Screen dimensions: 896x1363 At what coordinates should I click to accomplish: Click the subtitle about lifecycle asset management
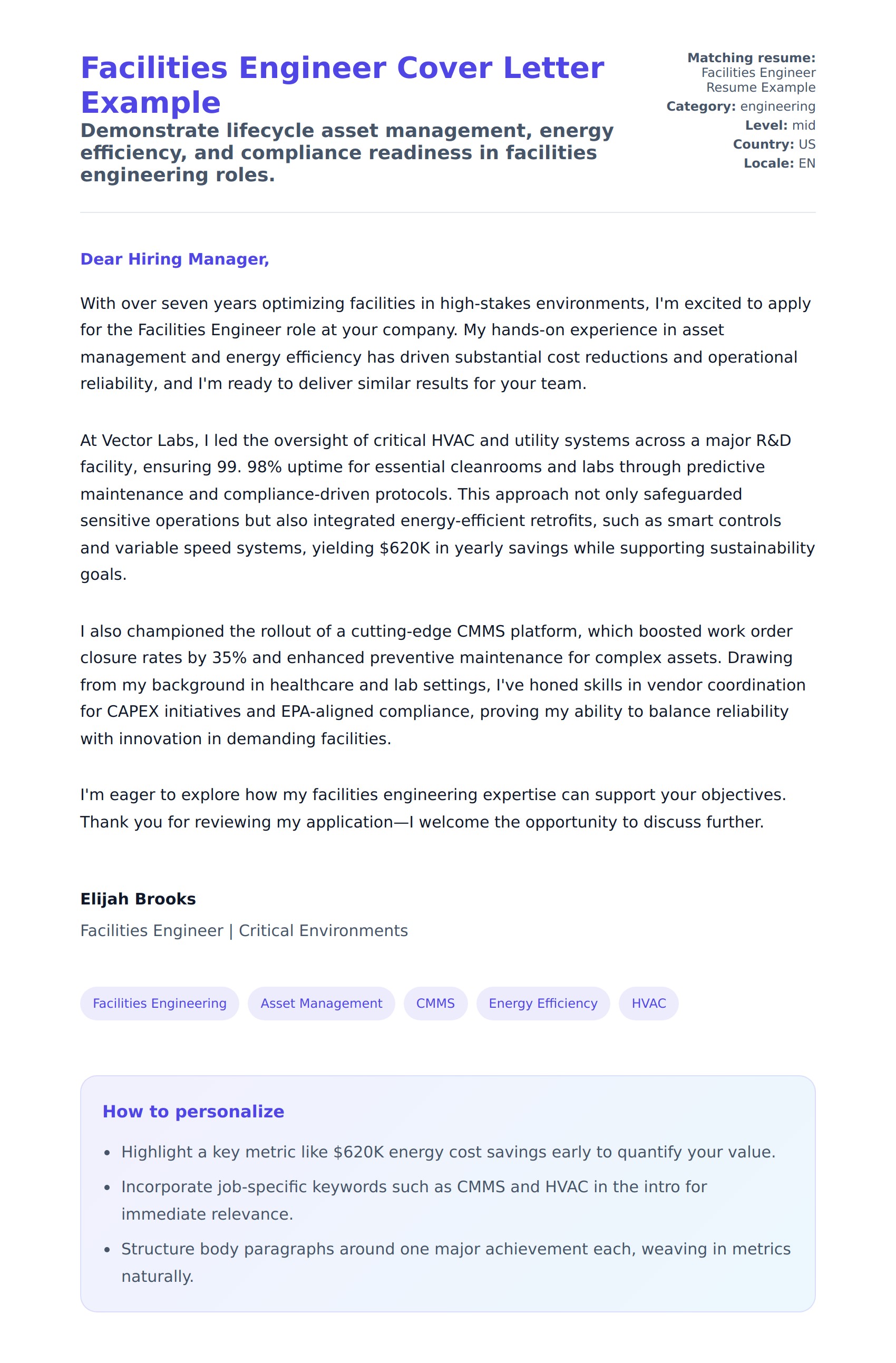pyautogui.click(x=346, y=153)
